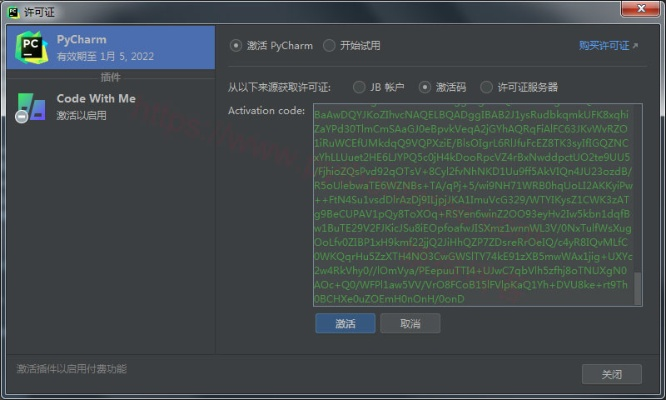Select the Code With Me plugin entry

111,107
